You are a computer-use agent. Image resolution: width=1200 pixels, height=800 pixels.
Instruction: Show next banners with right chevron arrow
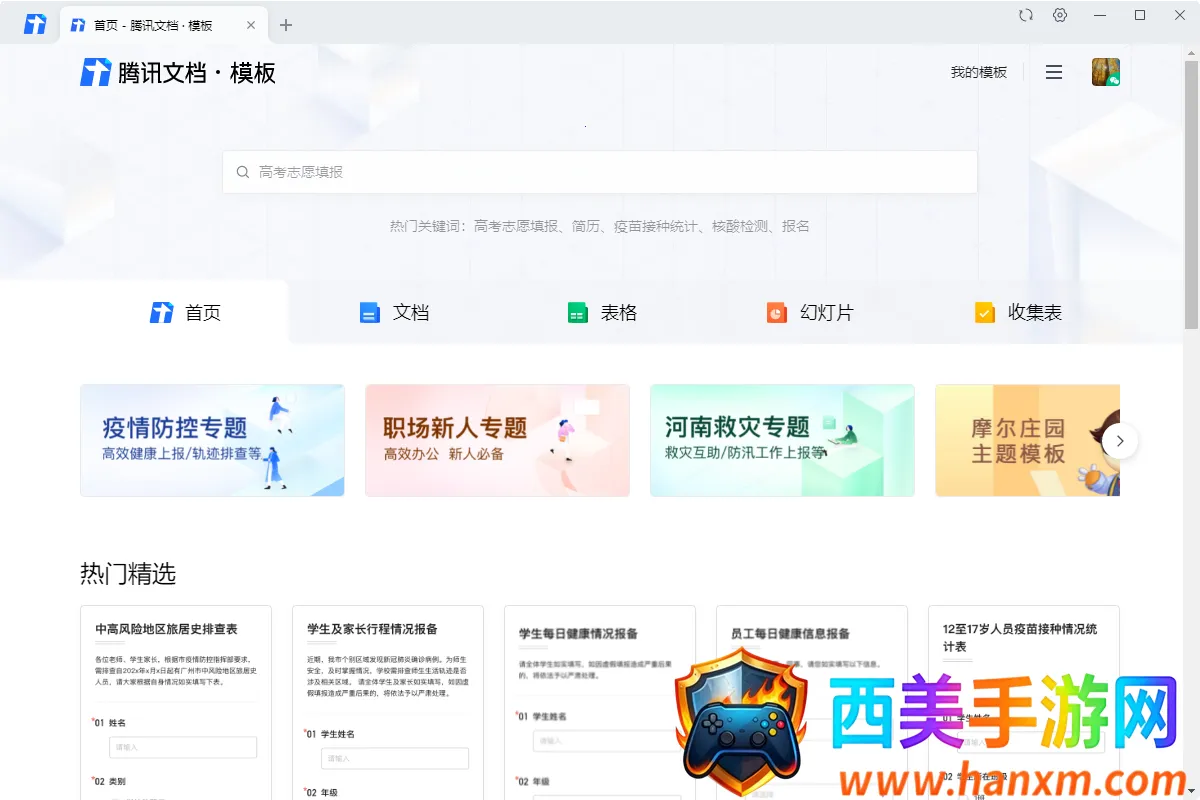[1120, 440]
